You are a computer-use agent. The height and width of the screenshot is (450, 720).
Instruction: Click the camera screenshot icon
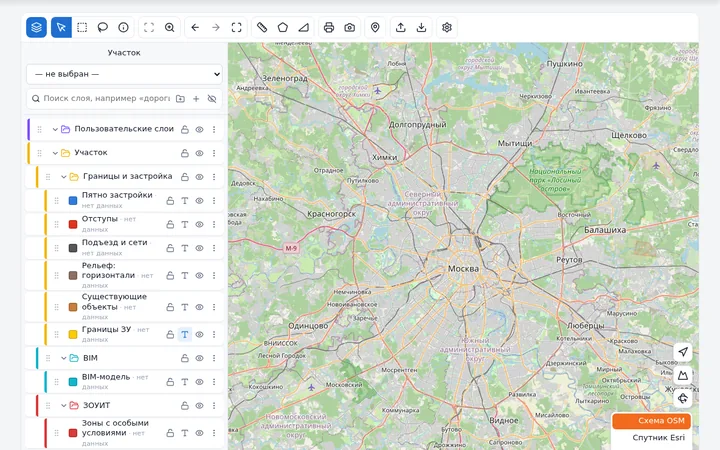(350, 28)
